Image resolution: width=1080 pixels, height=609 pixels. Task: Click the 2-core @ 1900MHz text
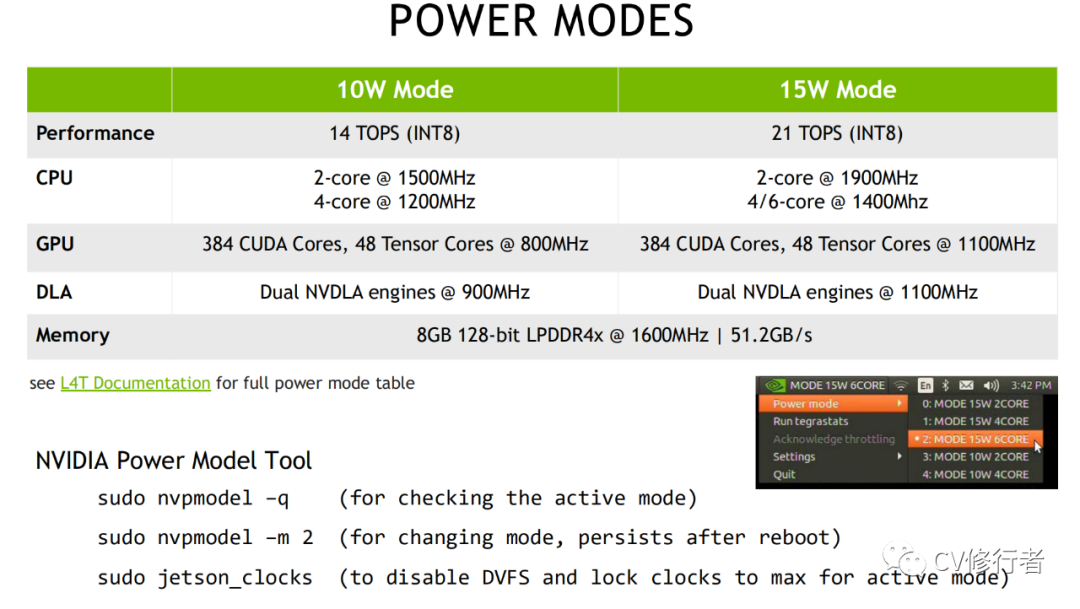coord(837,178)
